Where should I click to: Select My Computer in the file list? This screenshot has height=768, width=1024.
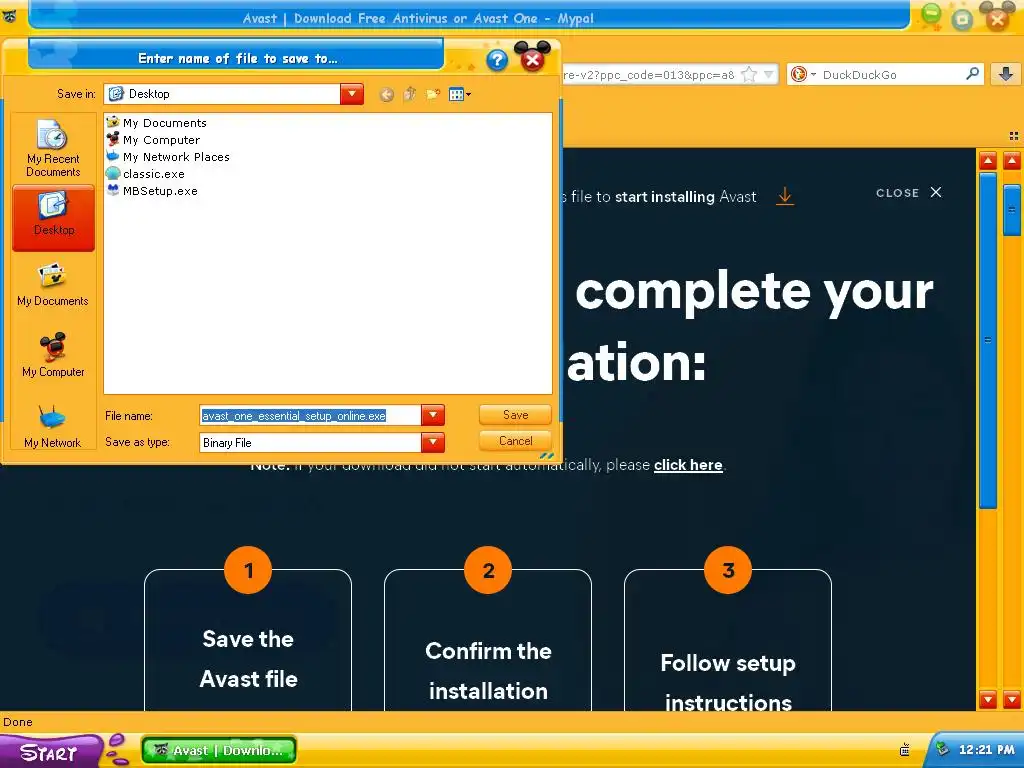point(153,140)
